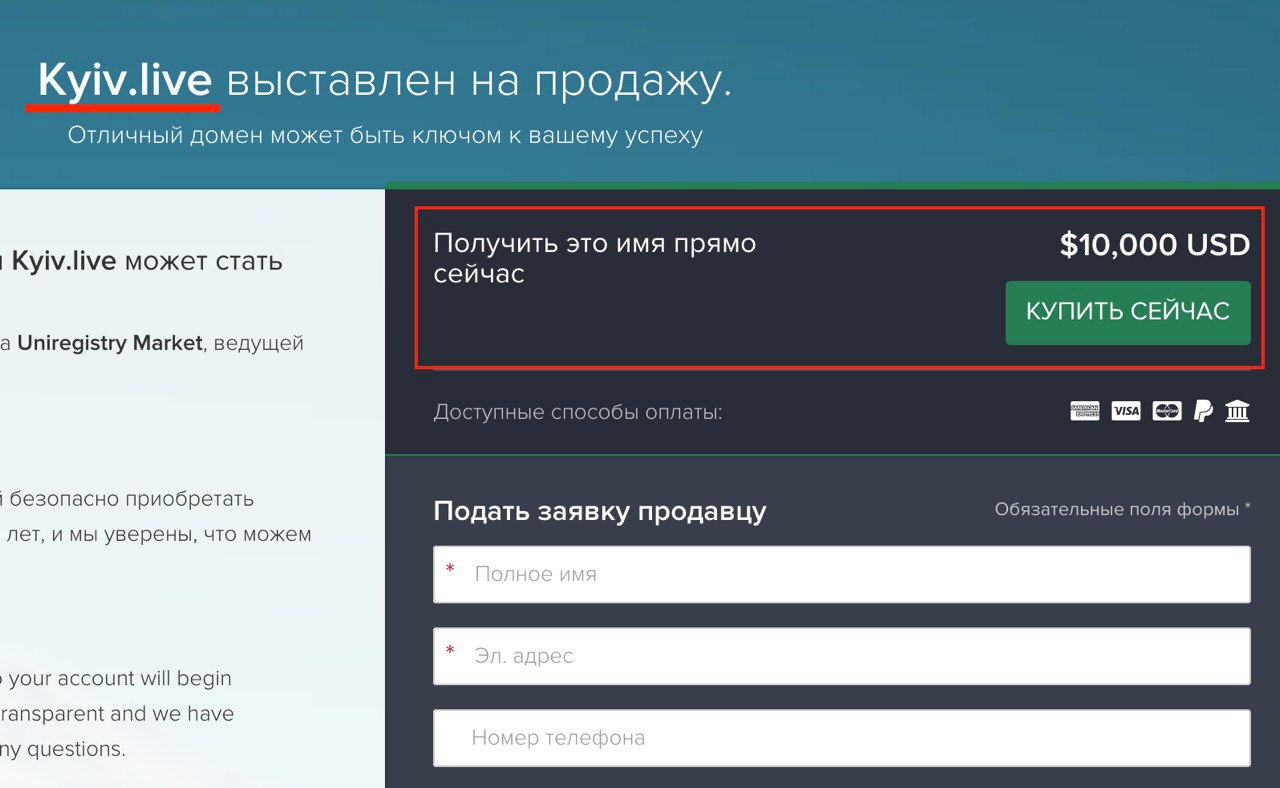1280x788 pixels.
Task: Click the Uniregistry Market text
Action: click(x=110, y=343)
